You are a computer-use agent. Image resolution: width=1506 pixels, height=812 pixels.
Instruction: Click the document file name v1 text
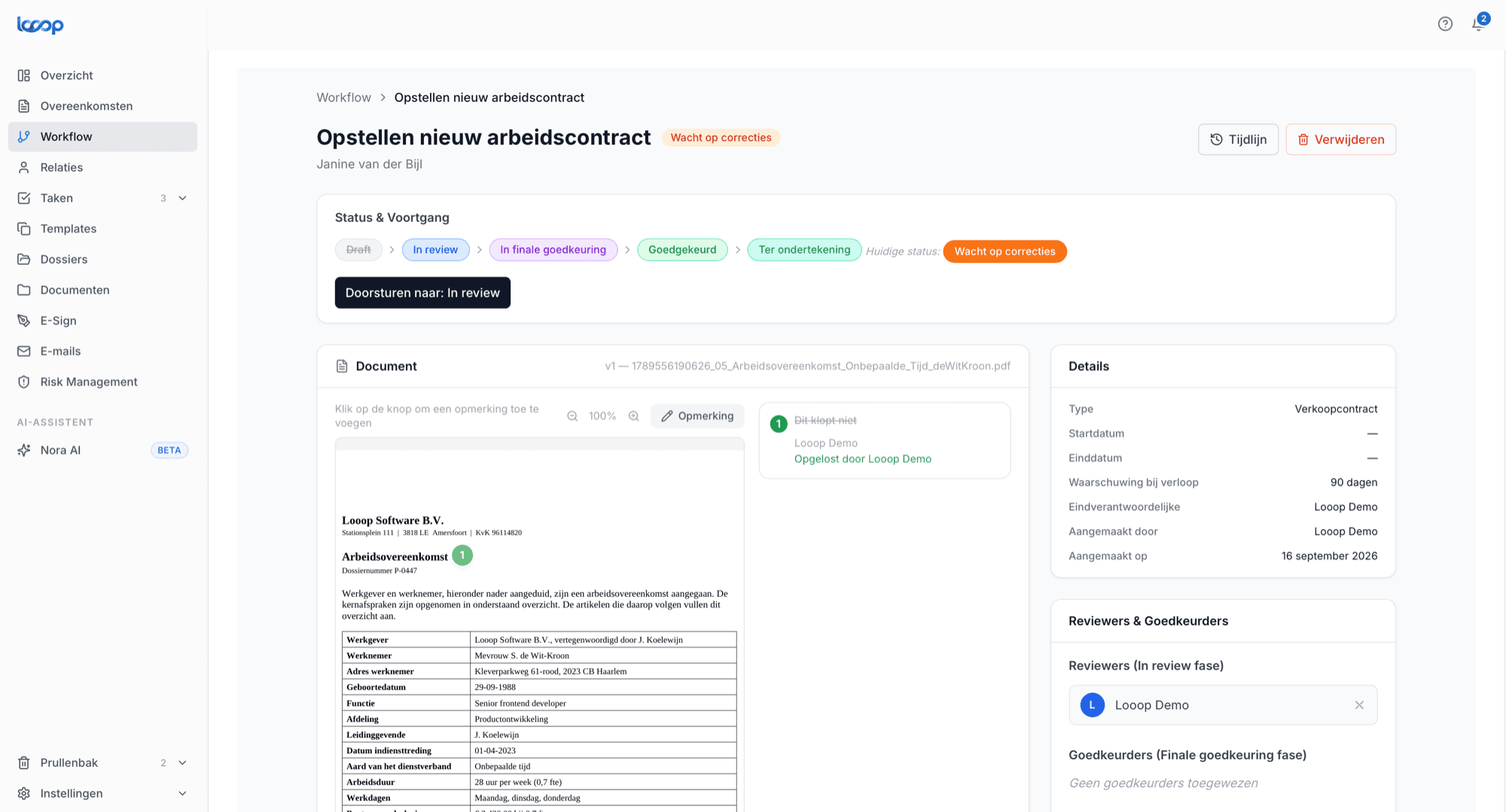(x=808, y=366)
